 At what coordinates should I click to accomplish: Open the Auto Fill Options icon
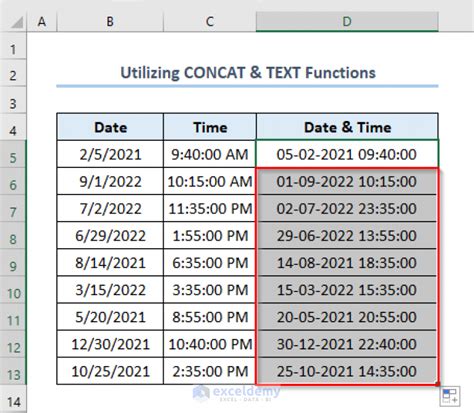450,396
